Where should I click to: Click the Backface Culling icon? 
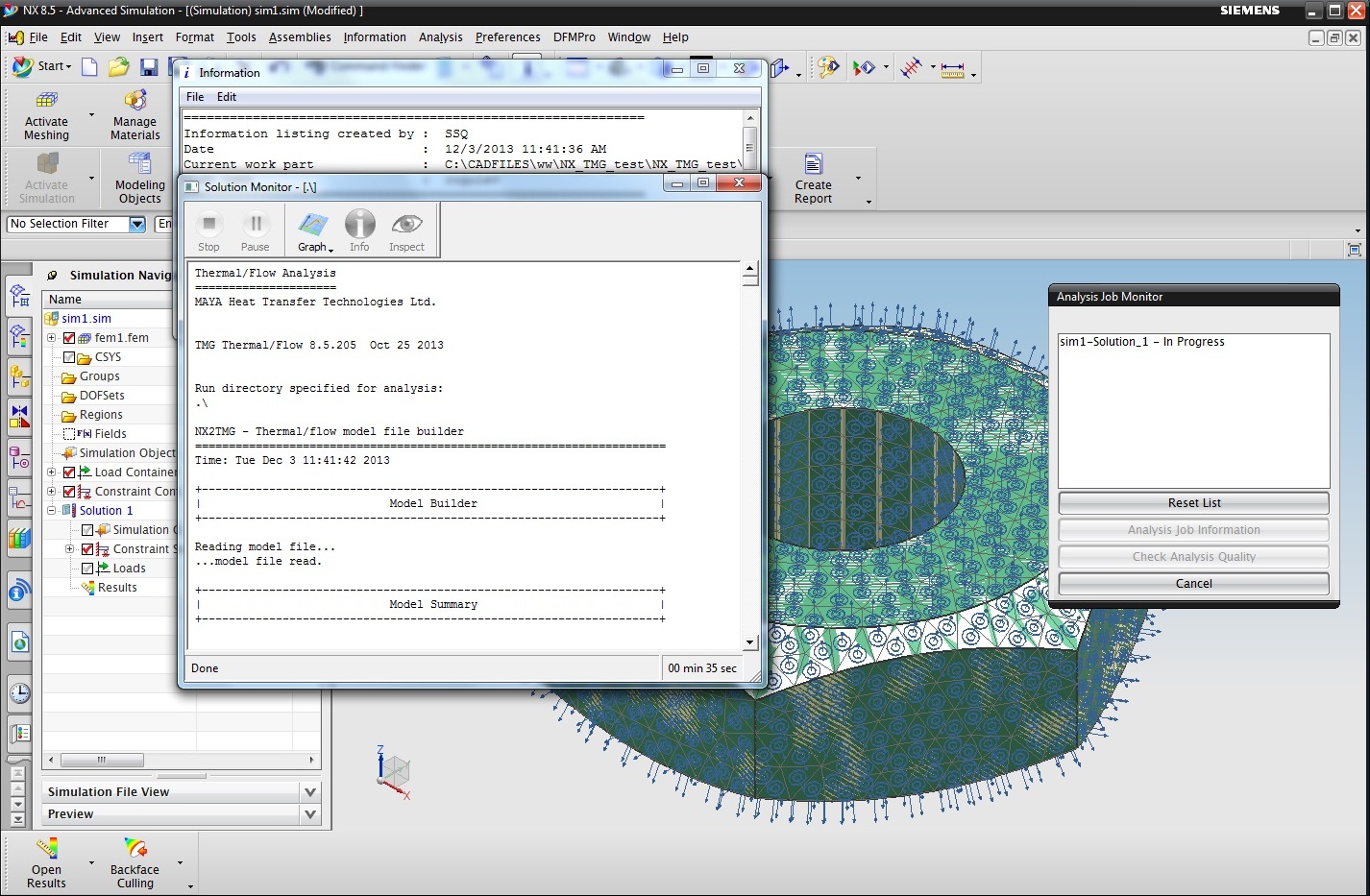135,849
